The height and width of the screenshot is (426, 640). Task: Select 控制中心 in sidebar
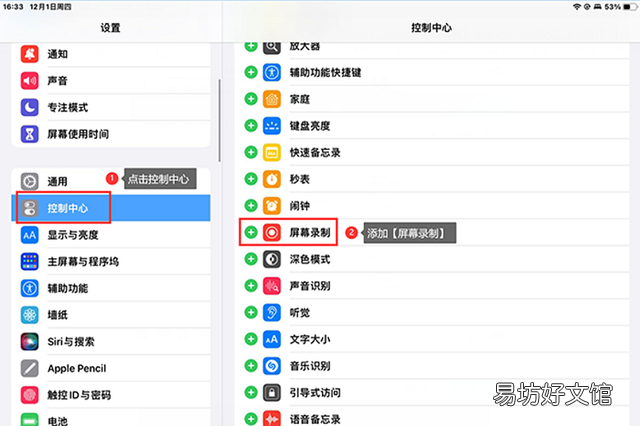coord(111,208)
